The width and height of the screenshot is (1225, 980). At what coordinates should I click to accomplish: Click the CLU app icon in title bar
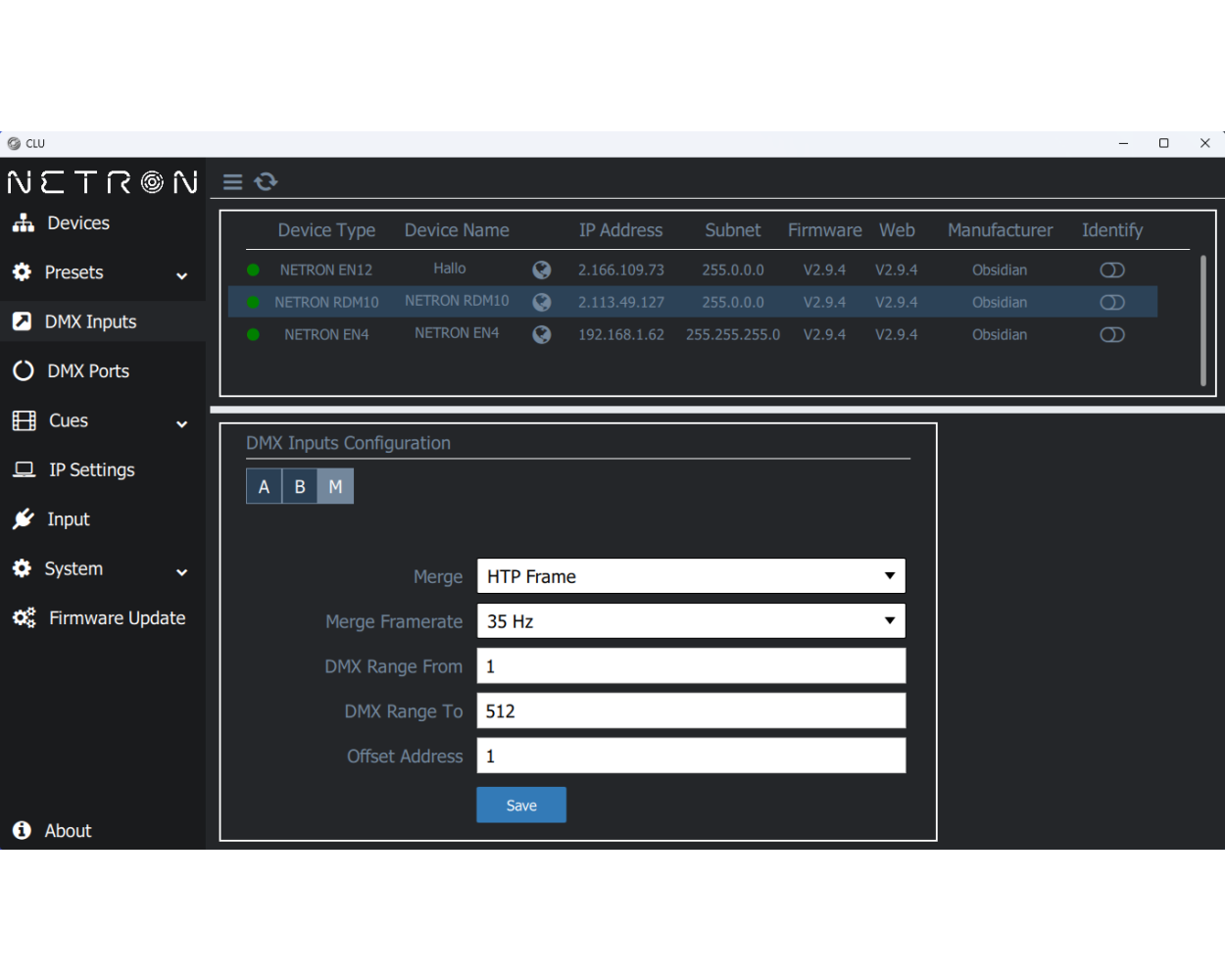pyautogui.click(x=14, y=143)
